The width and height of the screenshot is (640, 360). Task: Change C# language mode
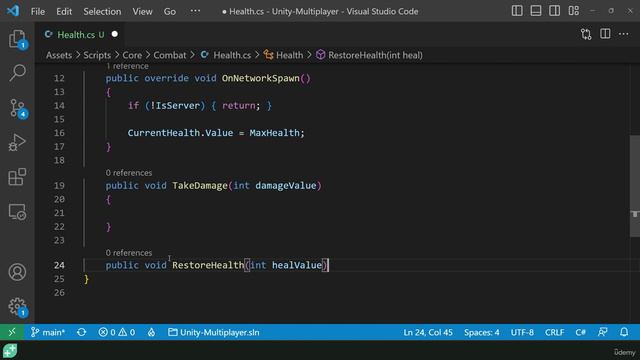pyautogui.click(x=580, y=332)
